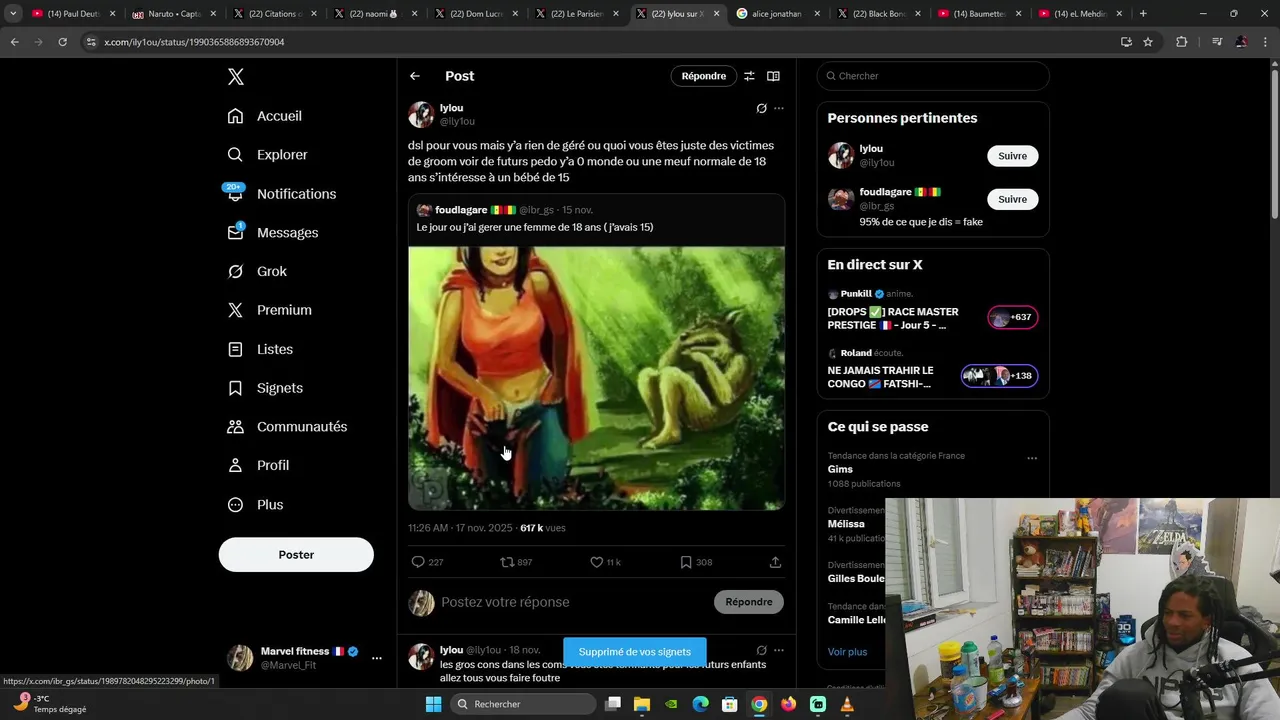Click the taskbar Rechercher search box
1280x720 pixels.
[x=522, y=704]
